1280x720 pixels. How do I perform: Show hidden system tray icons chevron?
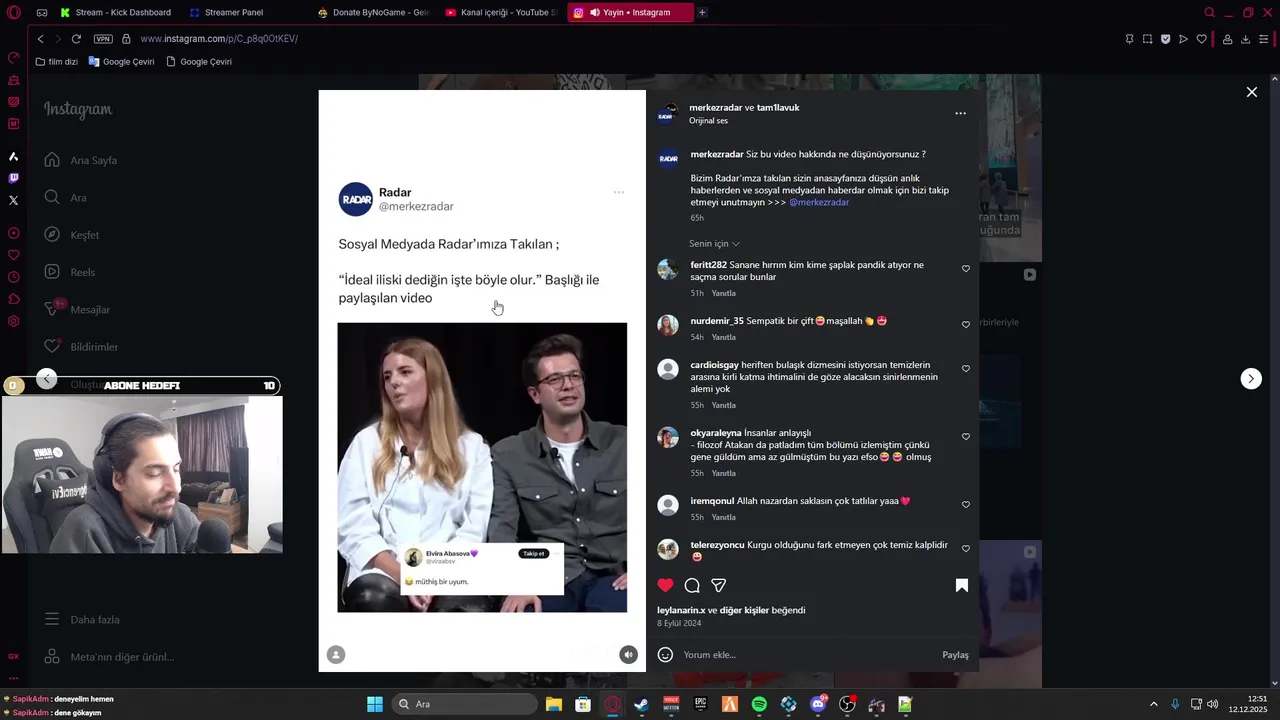coord(1153,705)
